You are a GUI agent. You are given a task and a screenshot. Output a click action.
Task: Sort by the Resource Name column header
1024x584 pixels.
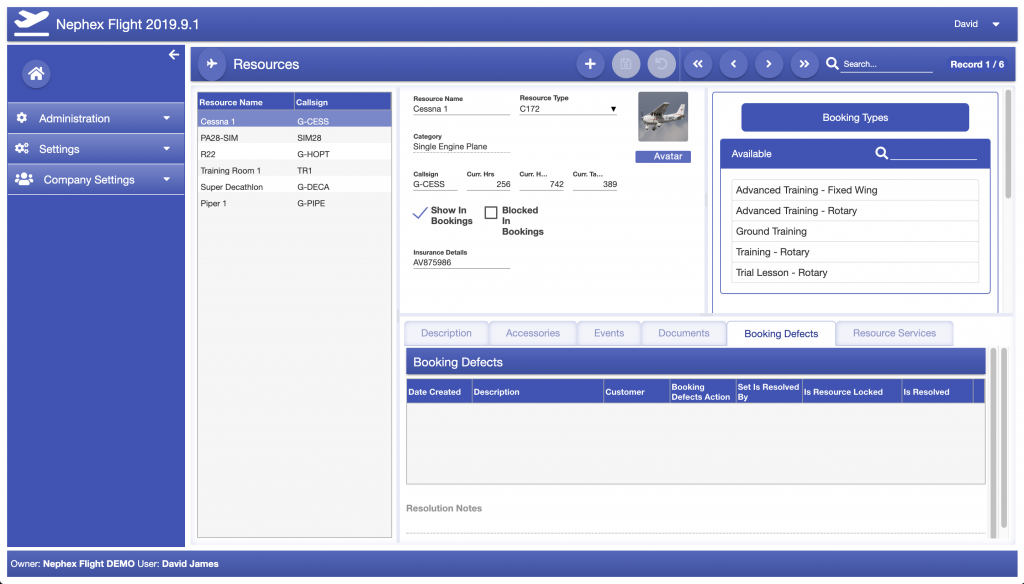(246, 102)
